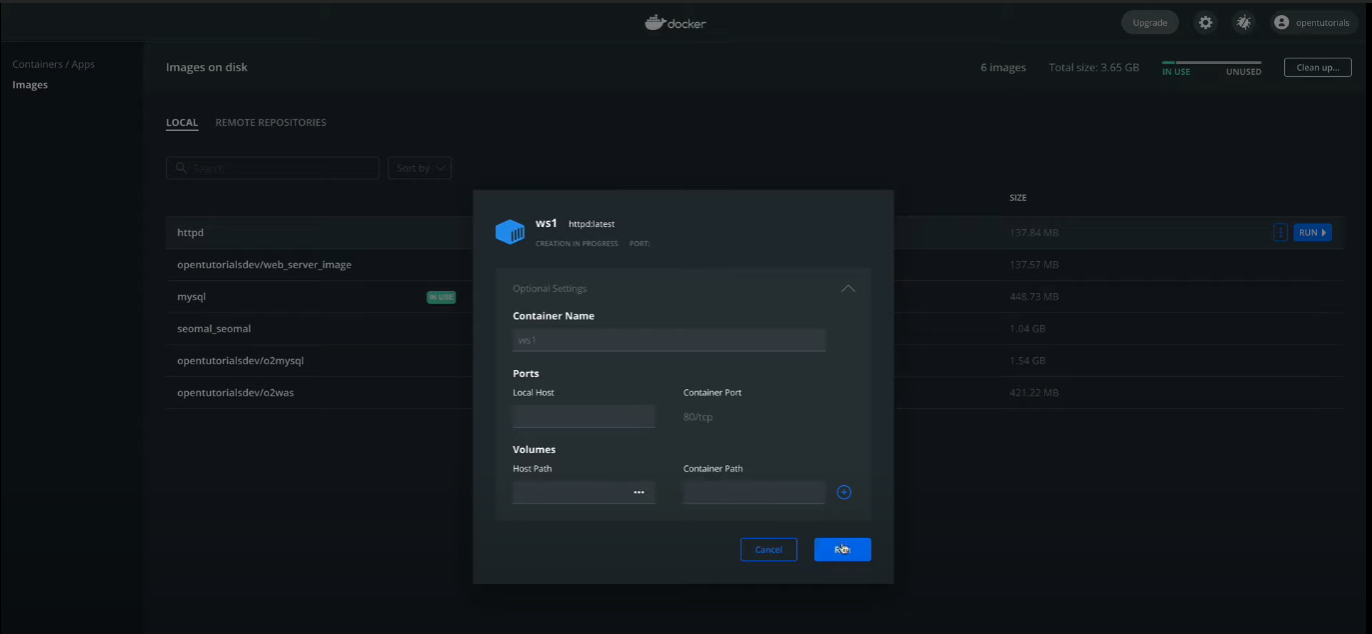Switch to the LOCAL tab
Screen dimensions: 1372x634
pyautogui.click(x=182, y=123)
